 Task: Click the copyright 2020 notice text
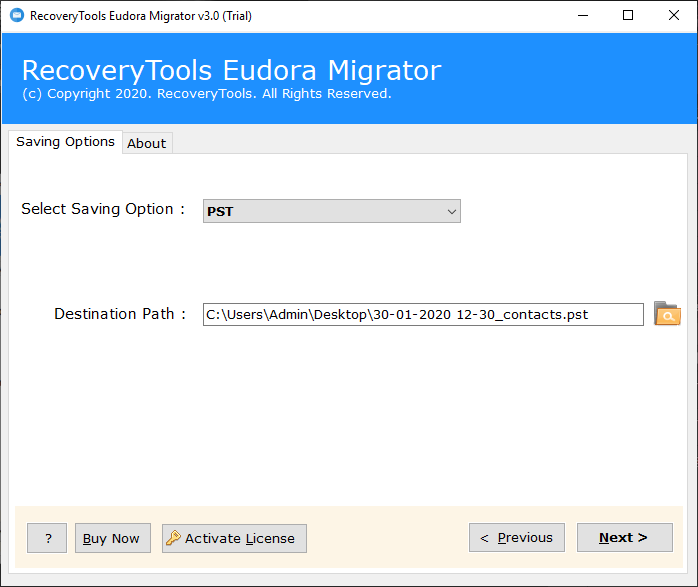207,94
